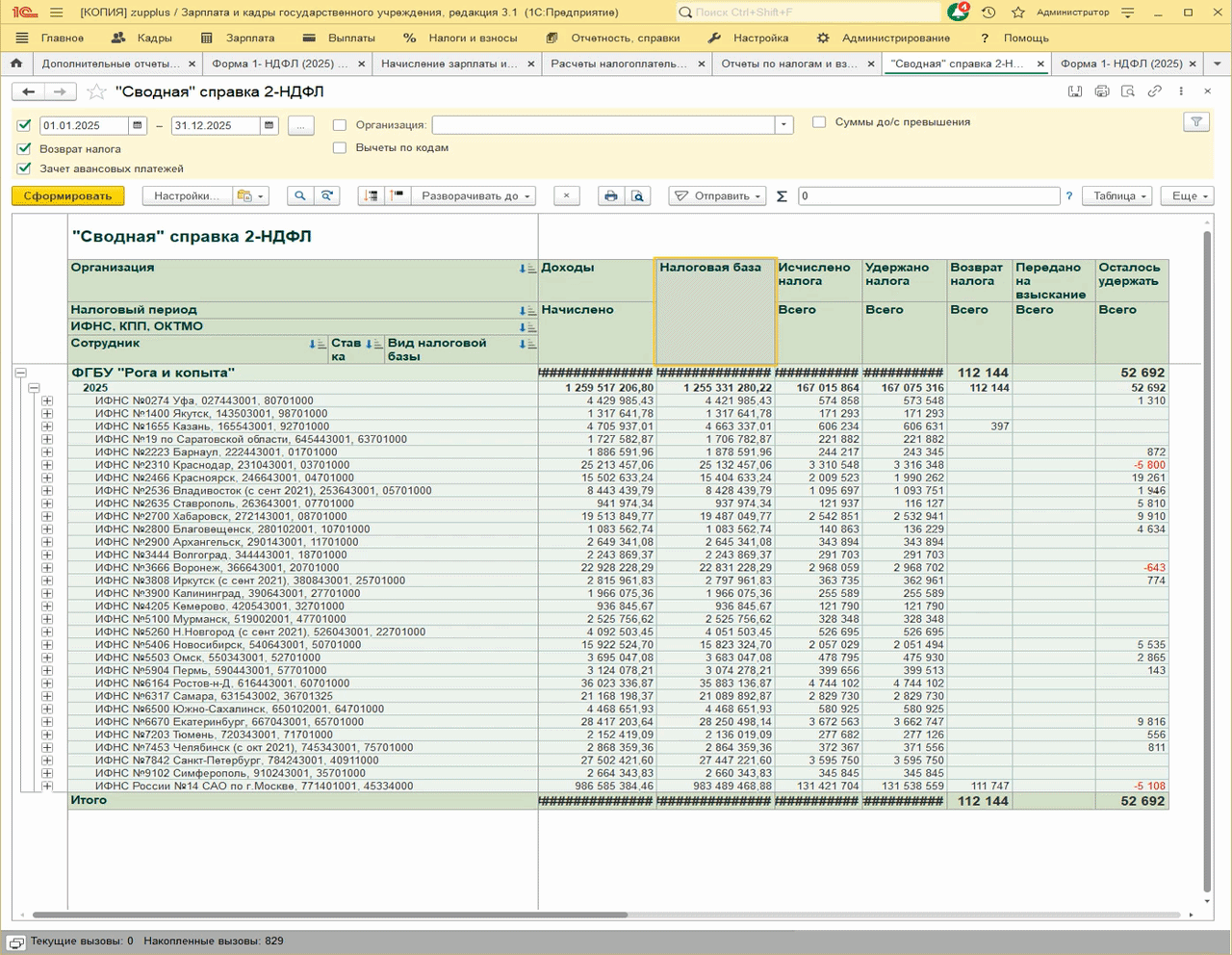
Task: Click the notifications bell icon
Action: [x=958, y=13]
